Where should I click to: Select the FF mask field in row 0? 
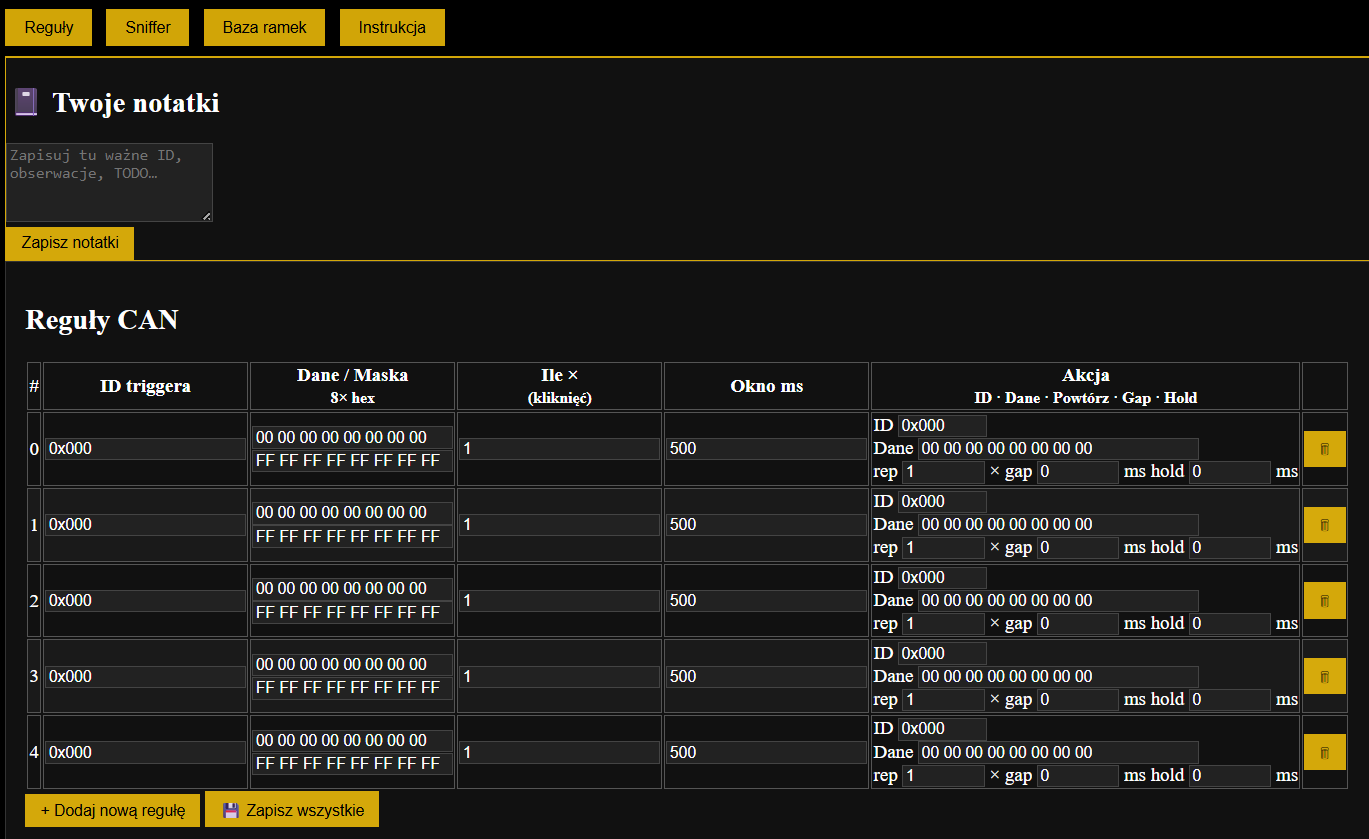[352, 461]
